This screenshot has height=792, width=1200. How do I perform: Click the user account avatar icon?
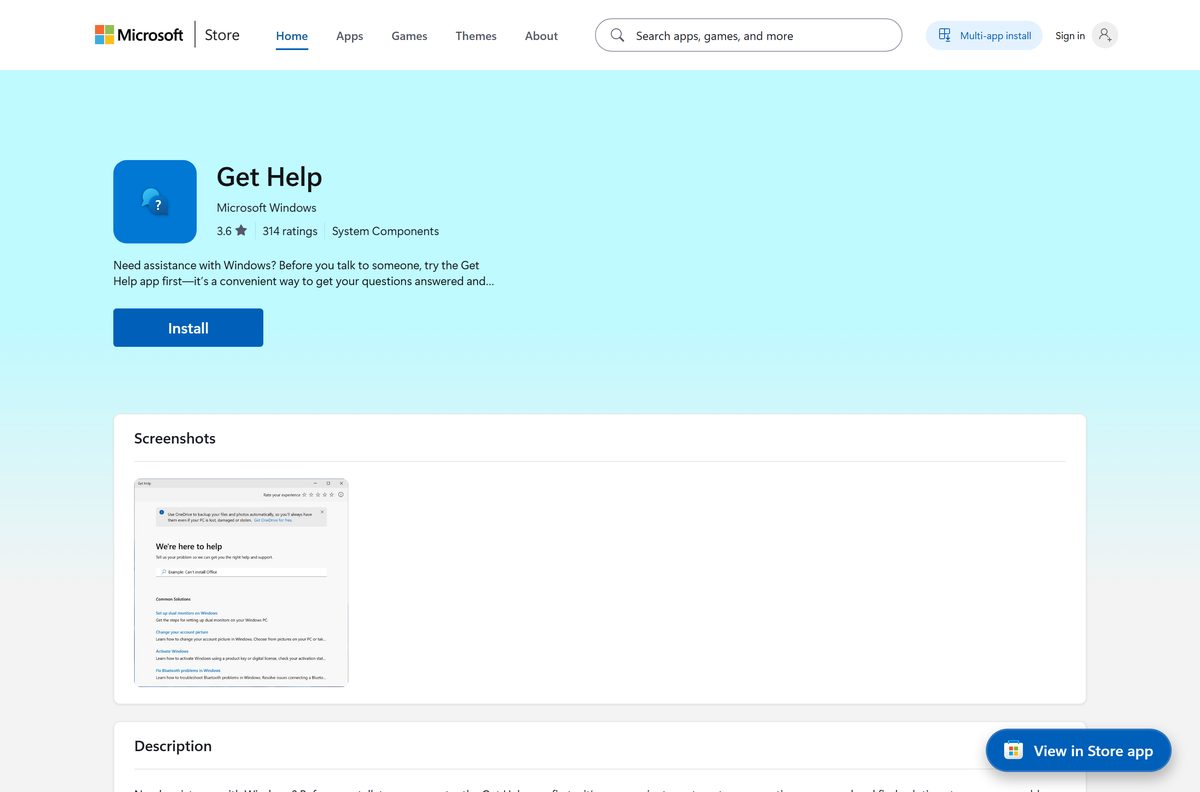click(1105, 35)
